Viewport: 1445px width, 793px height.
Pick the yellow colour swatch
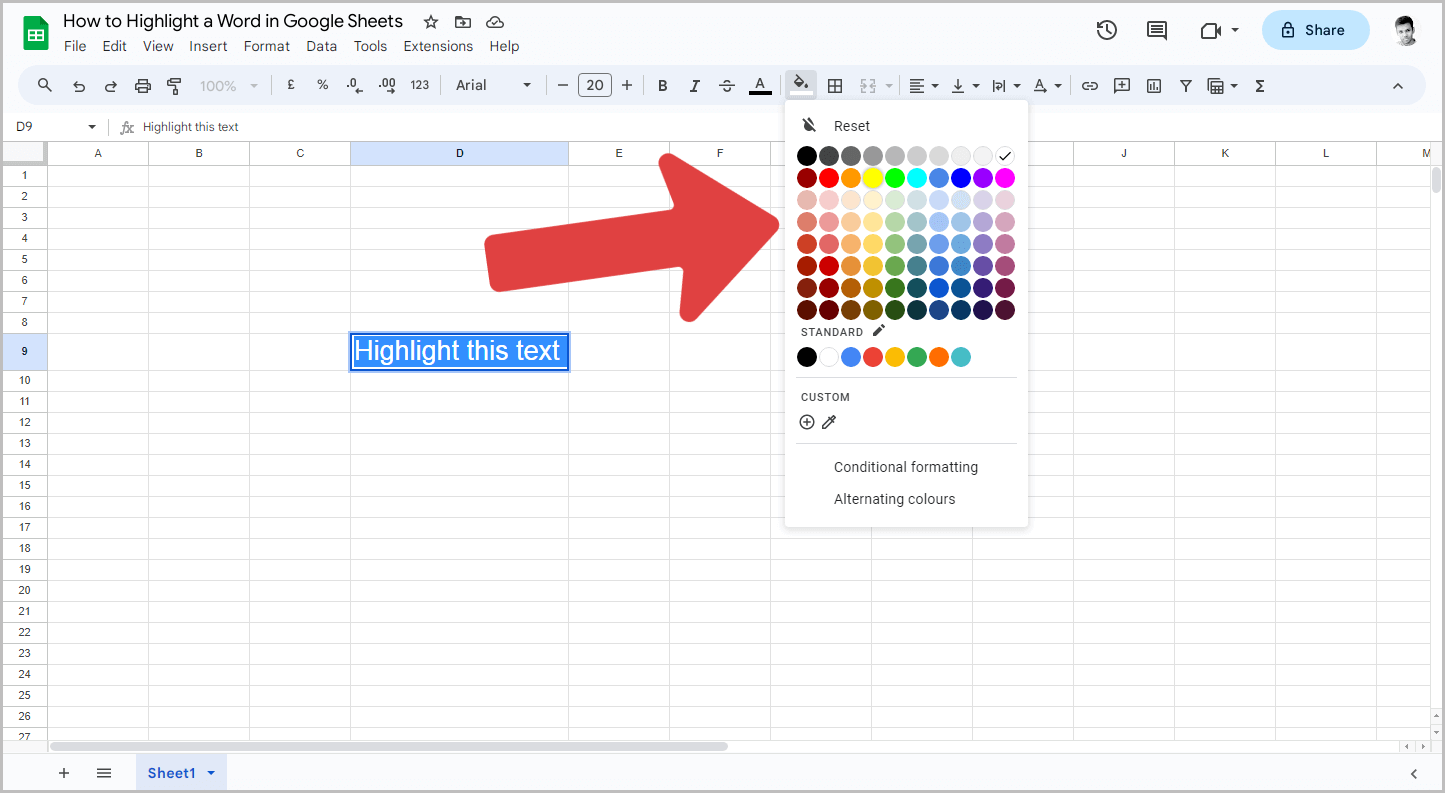coord(873,178)
